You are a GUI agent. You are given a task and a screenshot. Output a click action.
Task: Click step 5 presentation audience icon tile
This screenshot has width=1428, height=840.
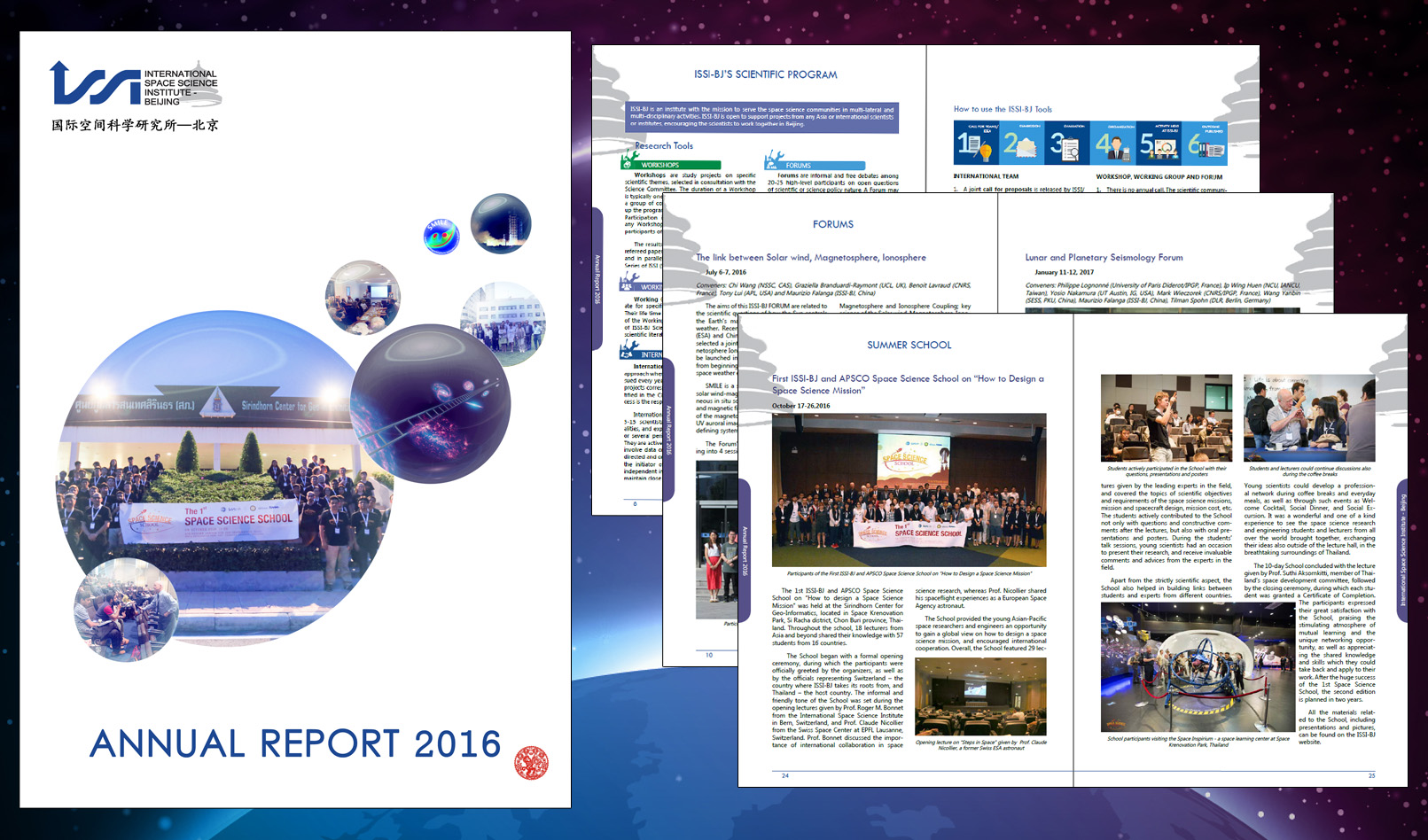[x=1159, y=144]
